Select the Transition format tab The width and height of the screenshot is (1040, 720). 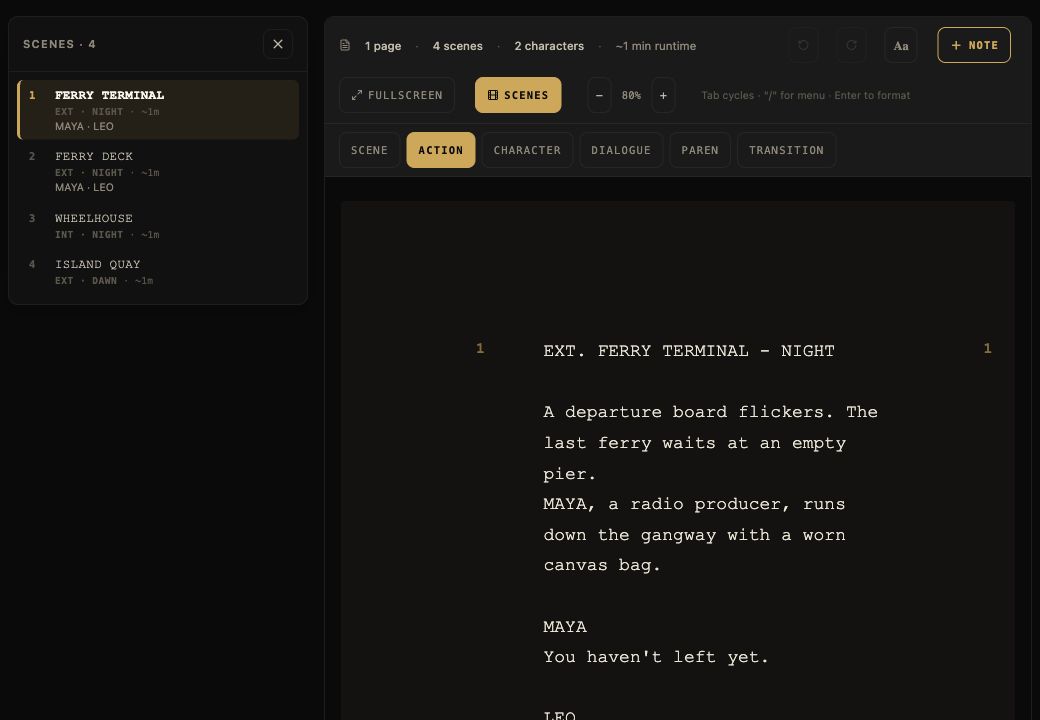(x=787, y=150)
